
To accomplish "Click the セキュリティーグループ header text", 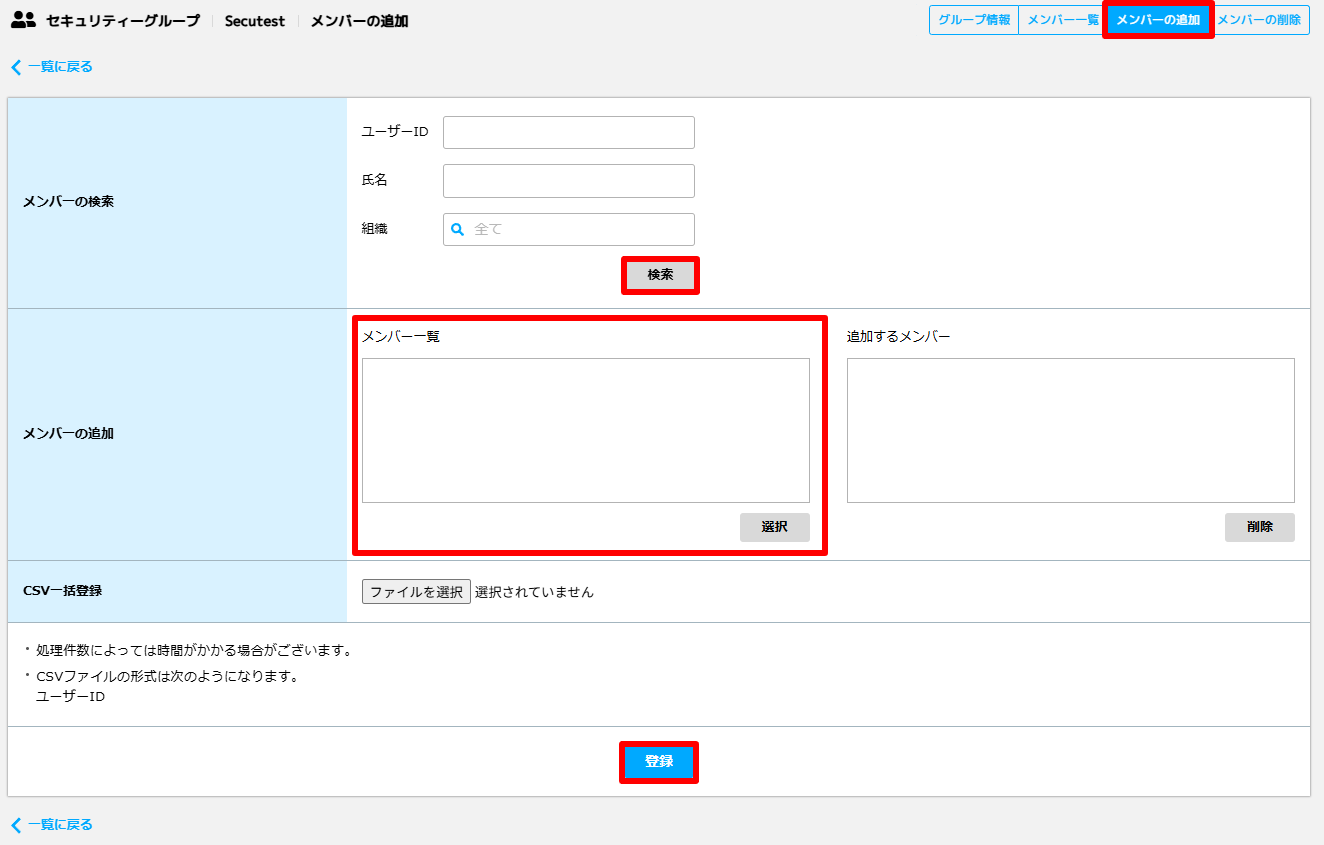I will click(x=123, y=21).
